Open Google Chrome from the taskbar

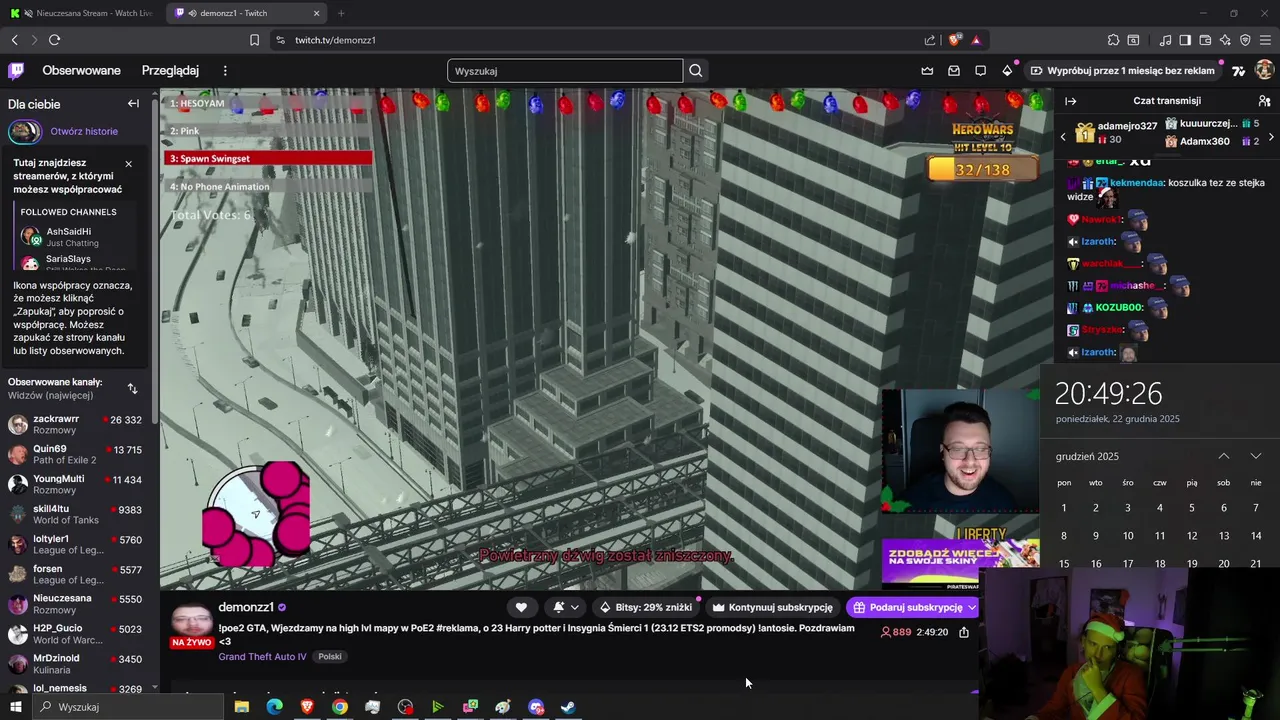340,707
